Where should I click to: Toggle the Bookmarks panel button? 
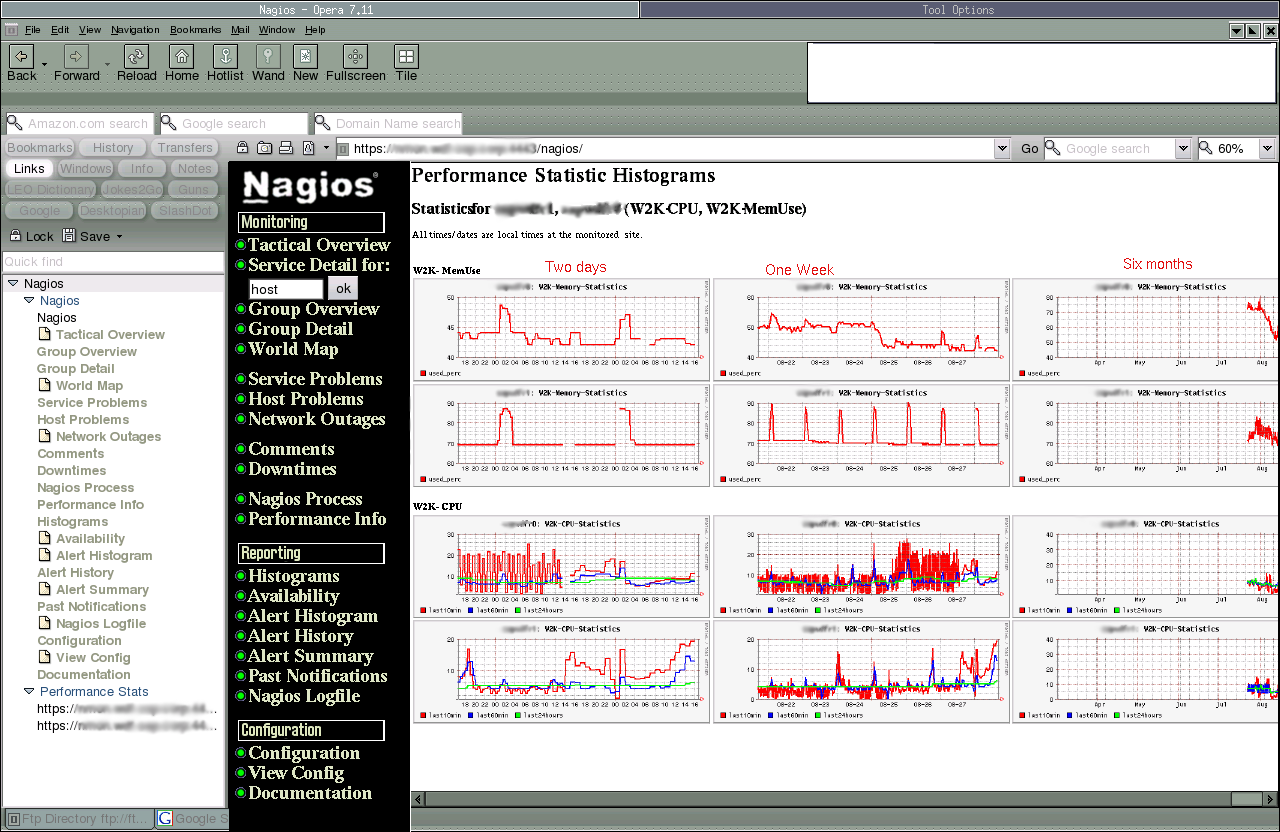coord(40,147)
